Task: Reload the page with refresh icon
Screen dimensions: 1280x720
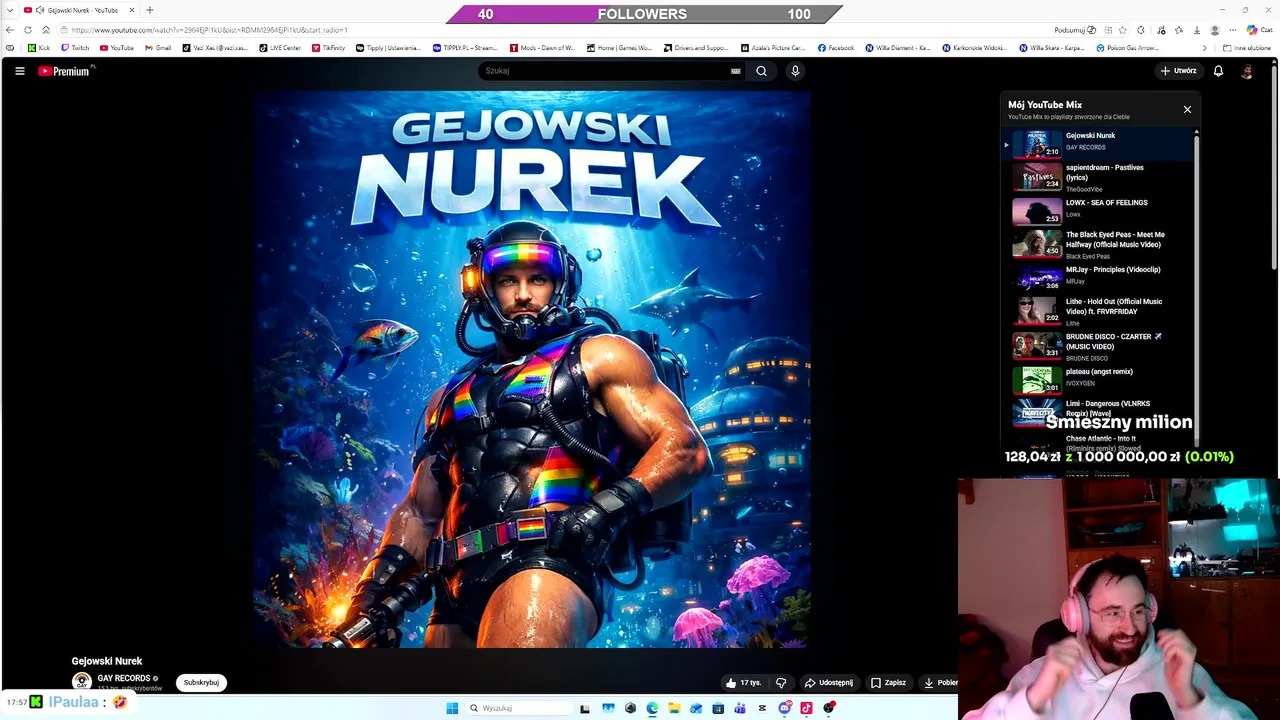Action: 28,30
